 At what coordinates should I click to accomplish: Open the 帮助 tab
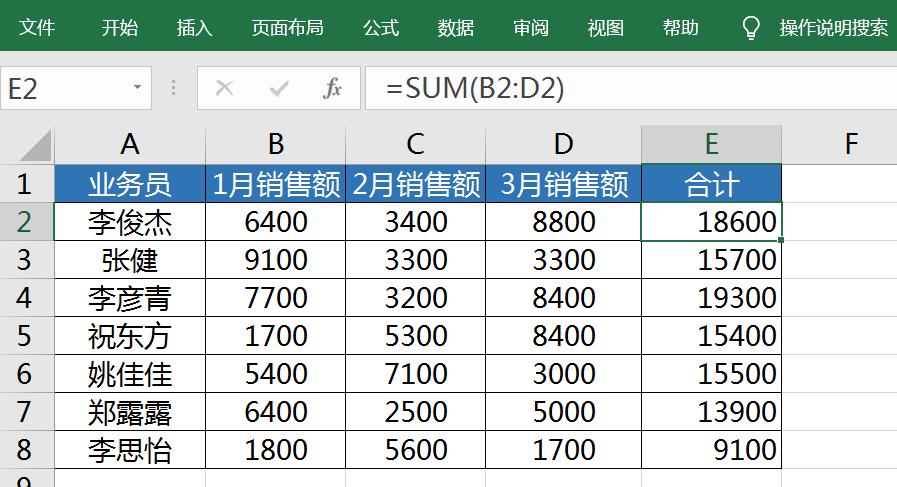[681, 27]
